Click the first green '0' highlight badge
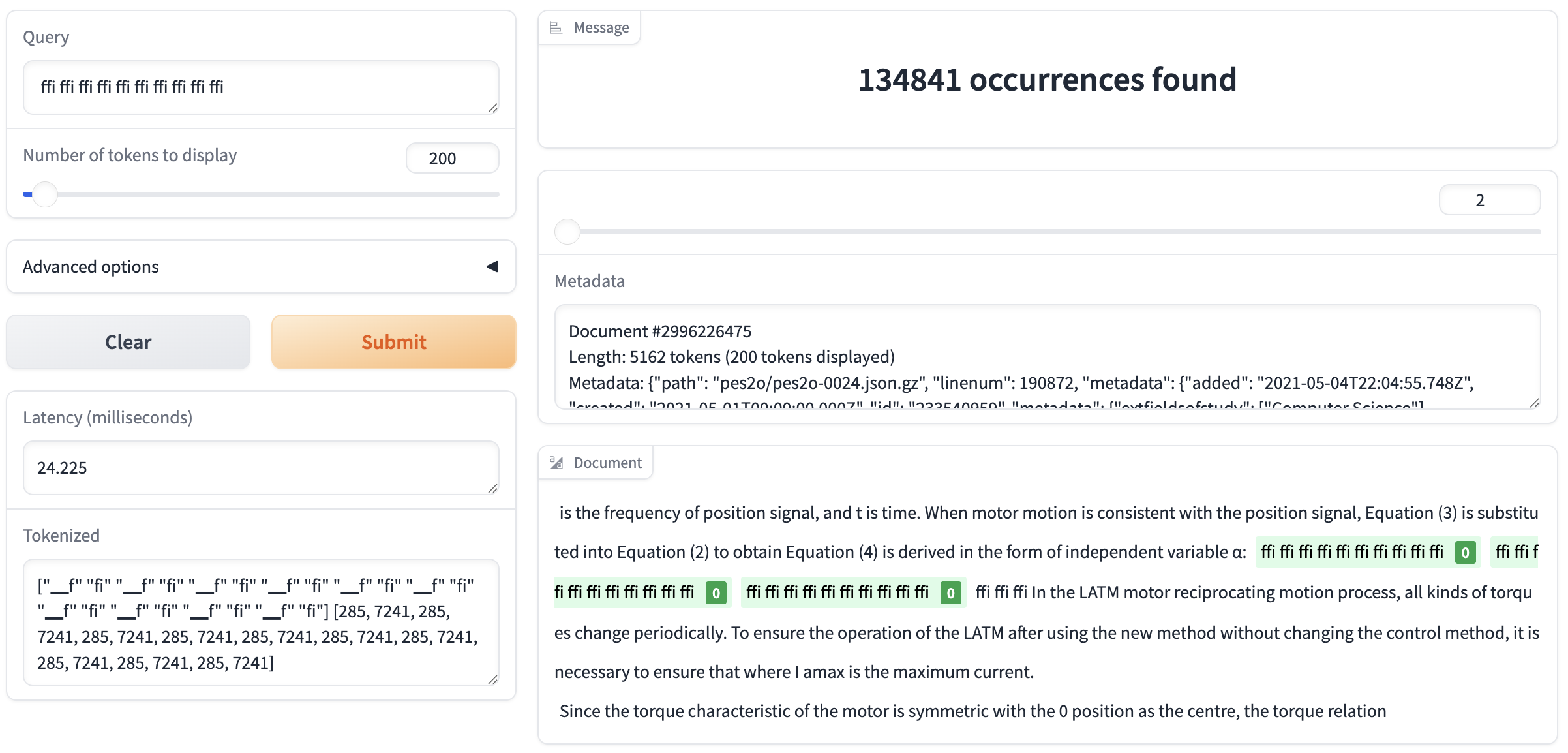The width and height of the screenshot is (1568, 753). click(x=1465, y=553)
